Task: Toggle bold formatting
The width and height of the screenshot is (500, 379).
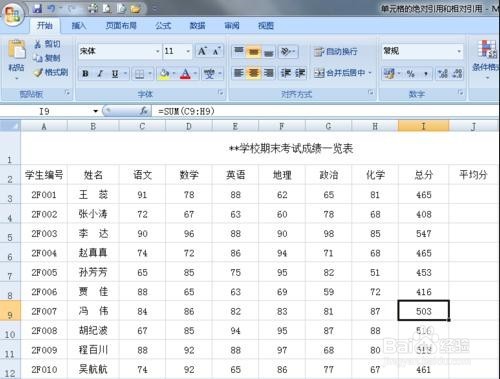Action: tap(86, 74)
